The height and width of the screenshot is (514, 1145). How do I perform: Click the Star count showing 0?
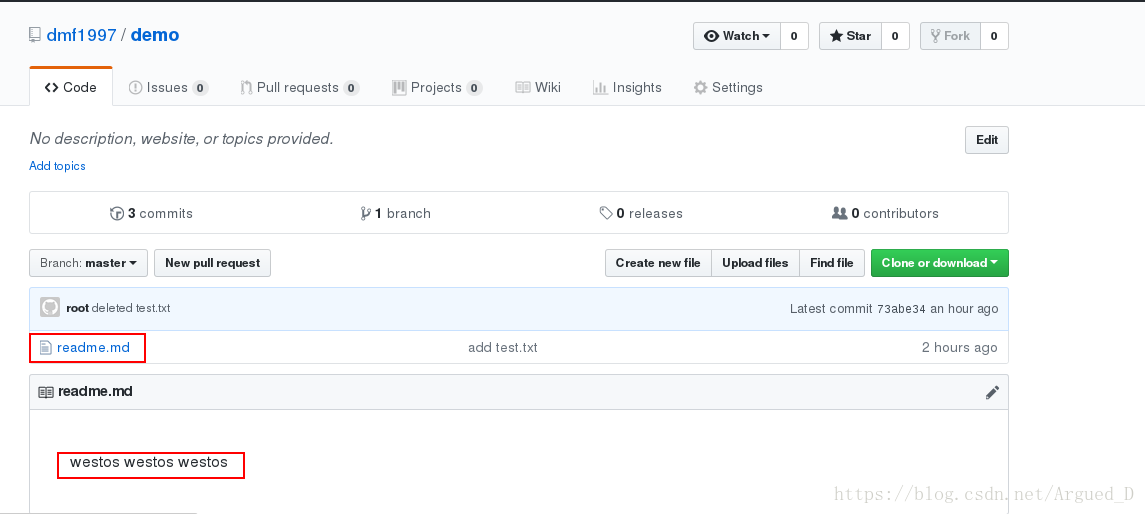895,36
